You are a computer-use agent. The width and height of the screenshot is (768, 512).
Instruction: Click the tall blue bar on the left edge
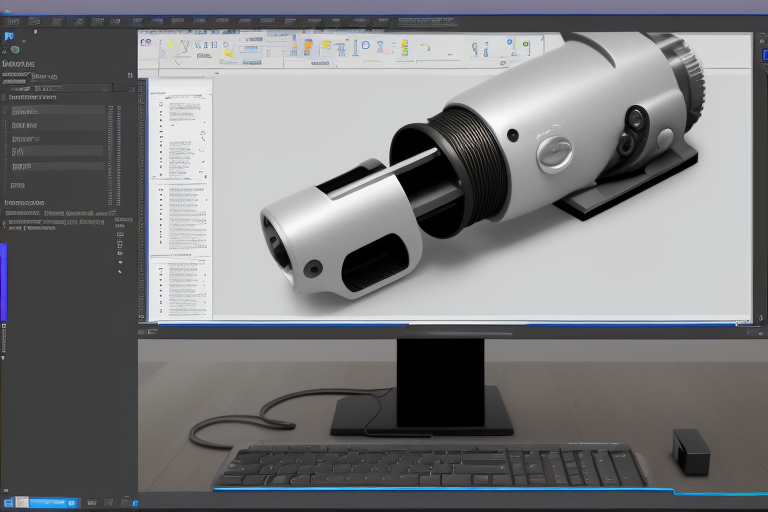click(x=3, y=282)
